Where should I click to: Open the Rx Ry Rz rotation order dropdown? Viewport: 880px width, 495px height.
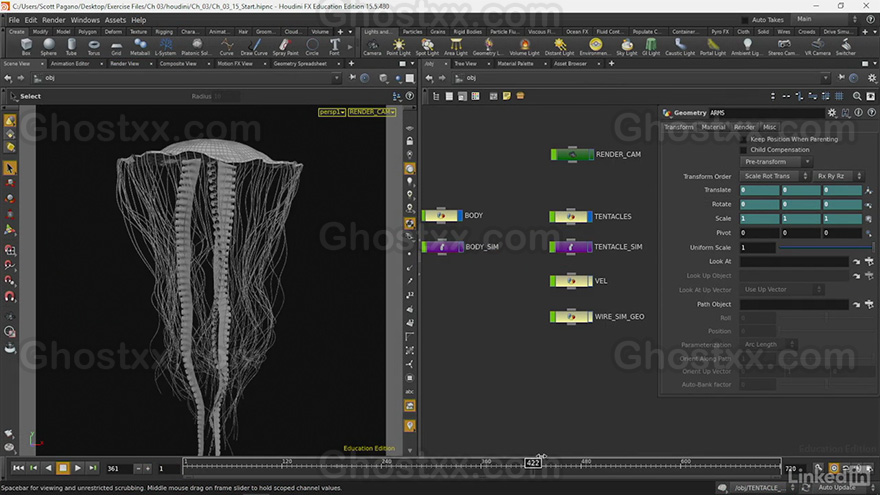coord(837,176)
